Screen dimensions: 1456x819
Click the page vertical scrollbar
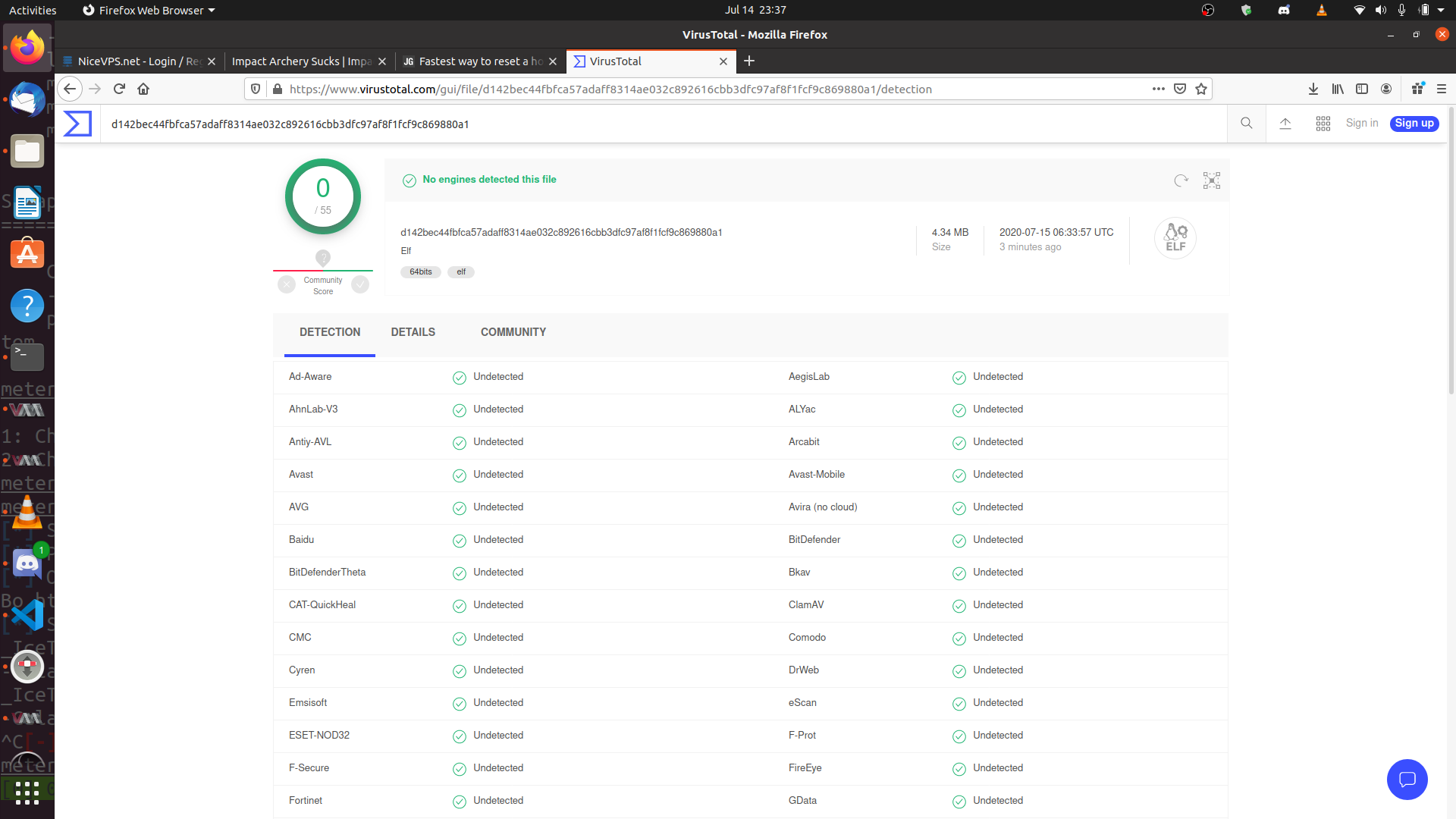click(x=1451, y=250)
